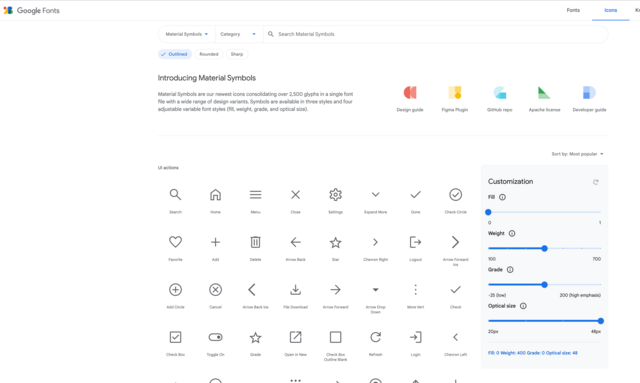Open the Category dropdown
The height and width of the screenshot is (383, 640).
[238, 34]
